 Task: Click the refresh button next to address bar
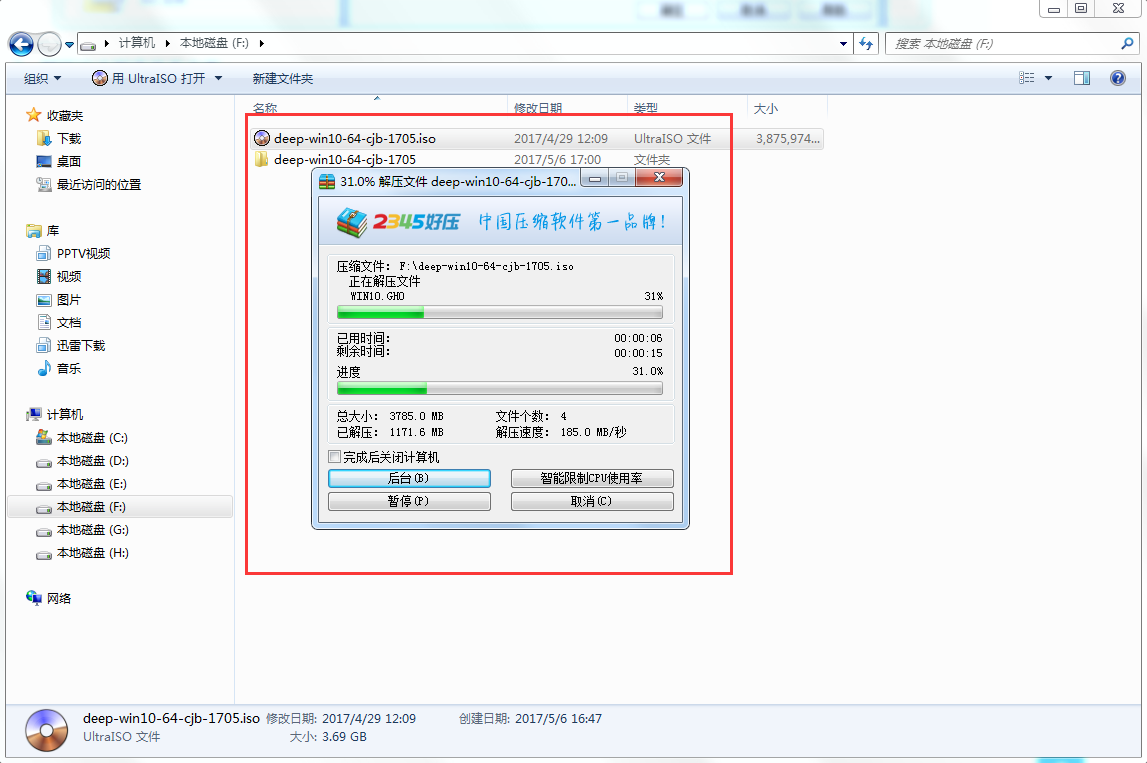[x=867, y=44]
